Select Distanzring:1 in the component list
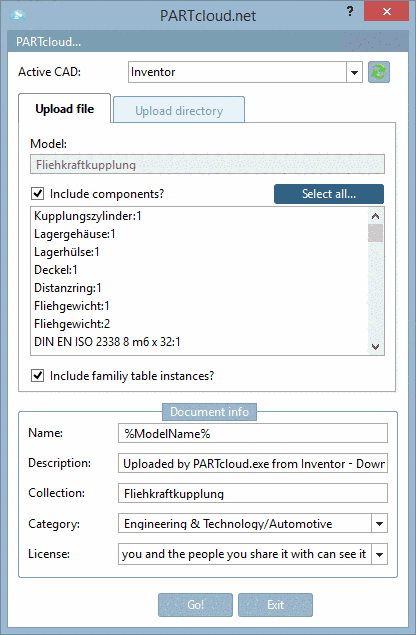The width and height of the screenshot is (416, 635). pos(68,288)
